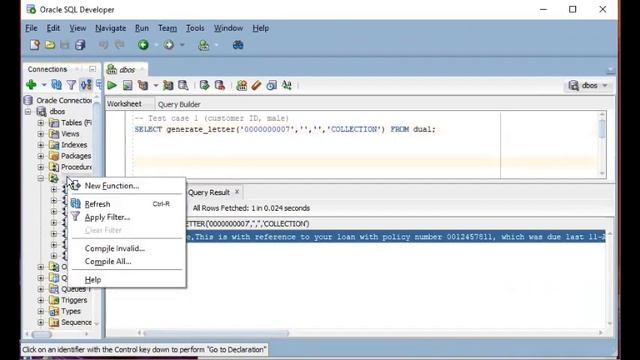The image size is (640, 360).
Task: Click the Unshared SQL Worksheet icon
Action: [x=241, y=85]
